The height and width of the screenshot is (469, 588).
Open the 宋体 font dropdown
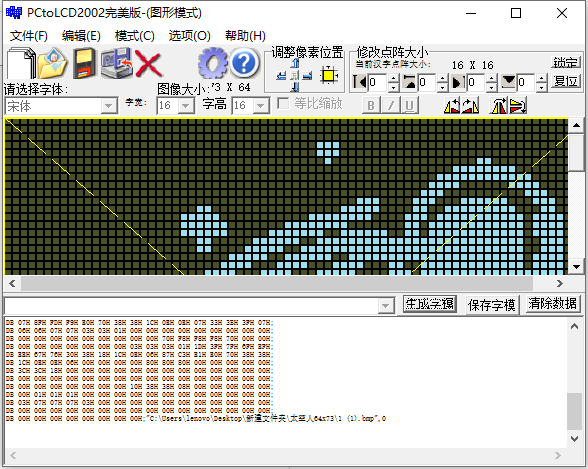[x=108, y=106]
